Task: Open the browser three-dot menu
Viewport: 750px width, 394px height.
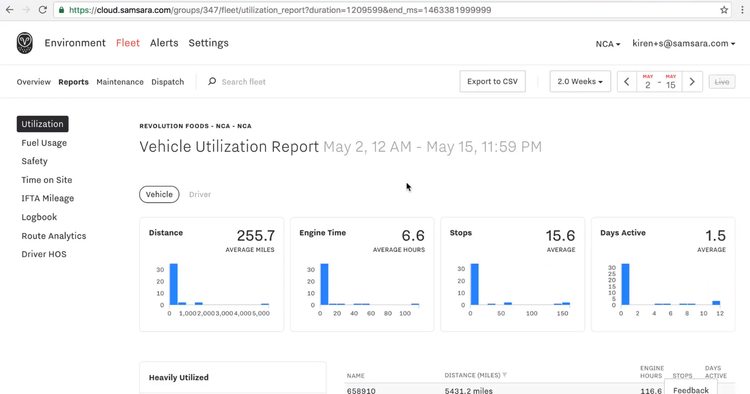Action: (742, 10)
